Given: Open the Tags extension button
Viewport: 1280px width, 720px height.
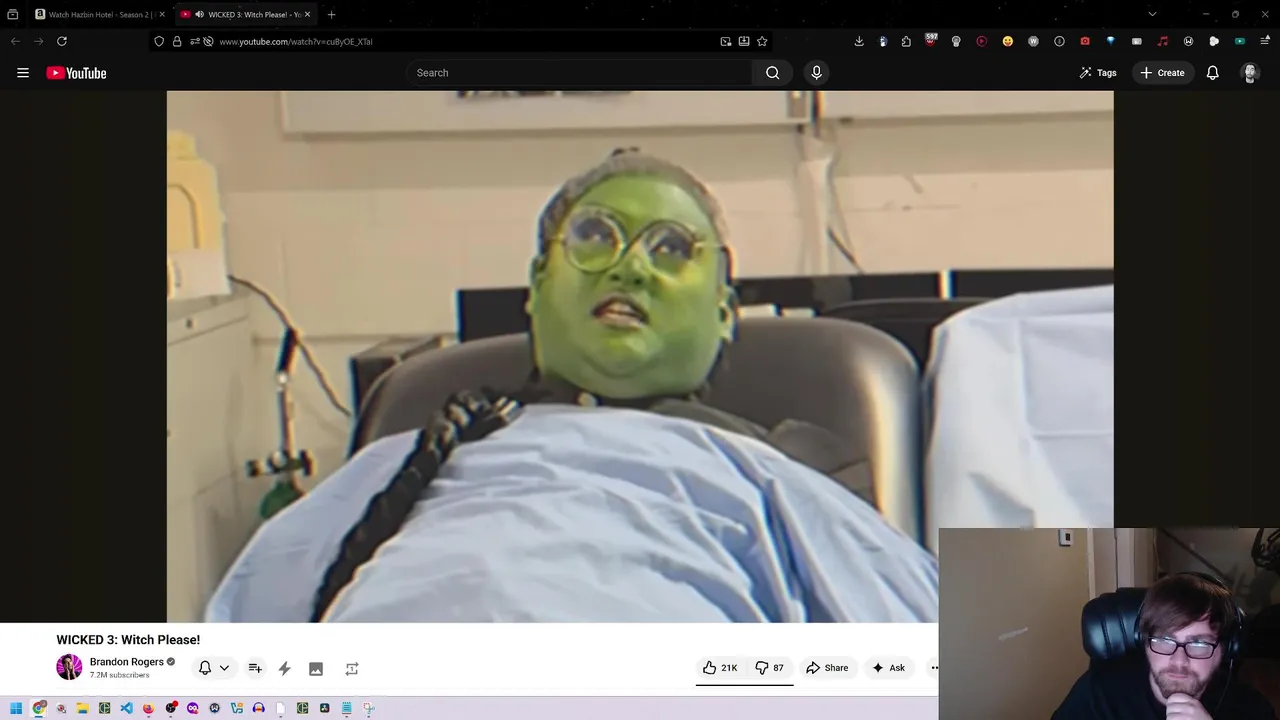Looking at the screenshot, I should pos(1097,73).
